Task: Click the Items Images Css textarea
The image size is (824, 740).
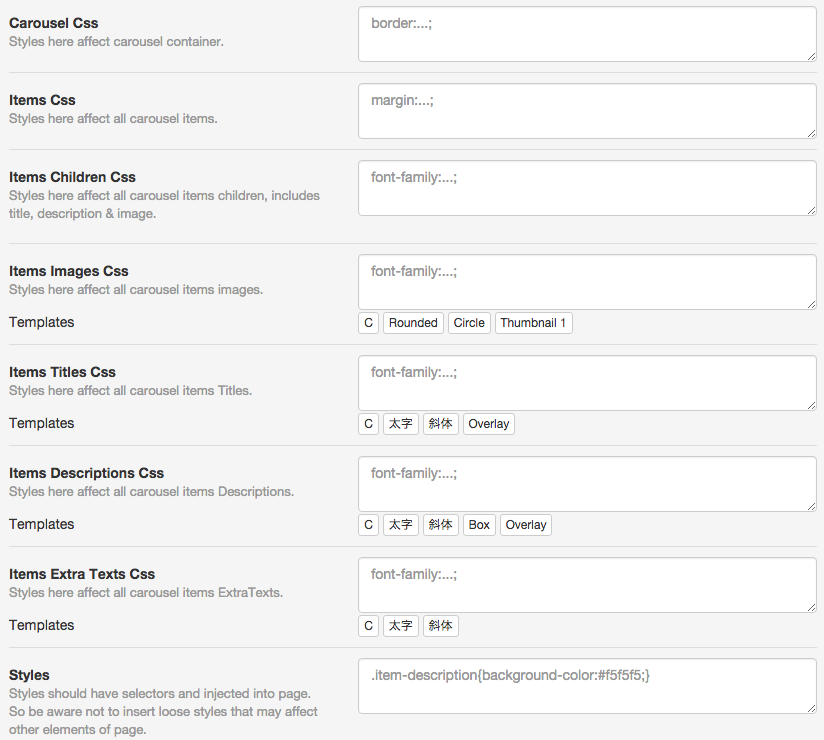Action: coord(587,282)
